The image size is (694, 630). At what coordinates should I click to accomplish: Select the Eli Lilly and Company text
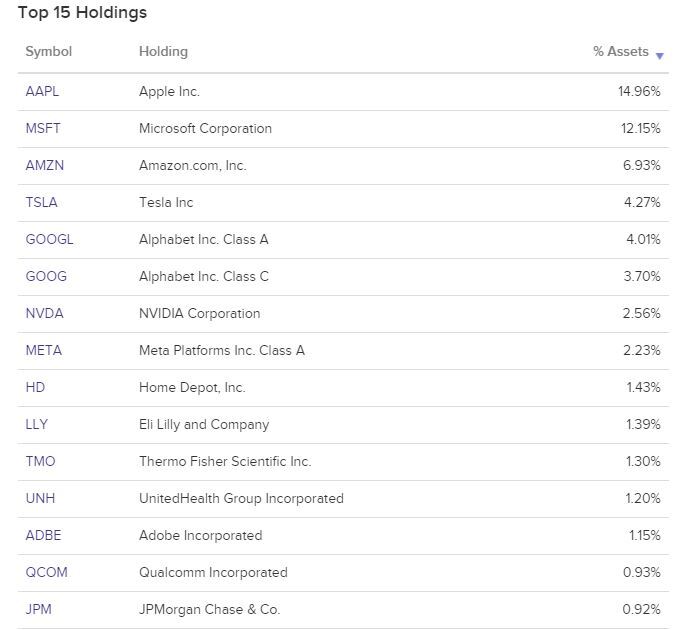[204, 424]
